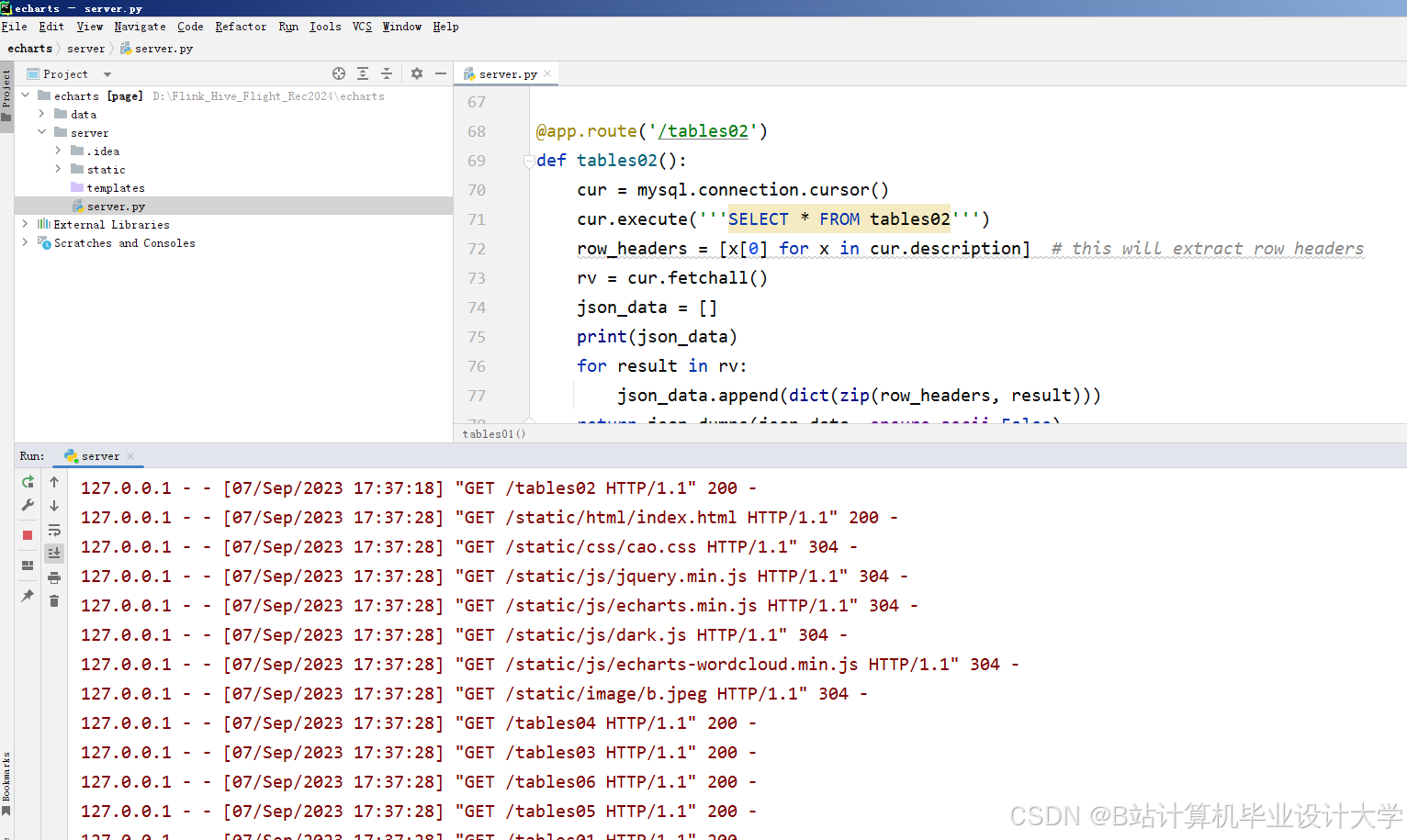This screenshot has height=840, width=1407.
Task: Place cursor on rv = cur.fetchall() line
Action: (x=672, y=278)
